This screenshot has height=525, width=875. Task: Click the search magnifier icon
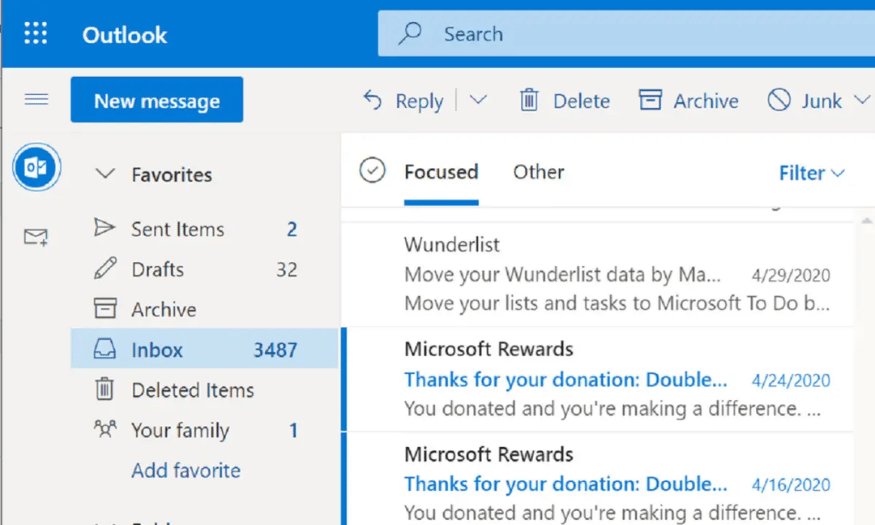(x=410, y=33)
